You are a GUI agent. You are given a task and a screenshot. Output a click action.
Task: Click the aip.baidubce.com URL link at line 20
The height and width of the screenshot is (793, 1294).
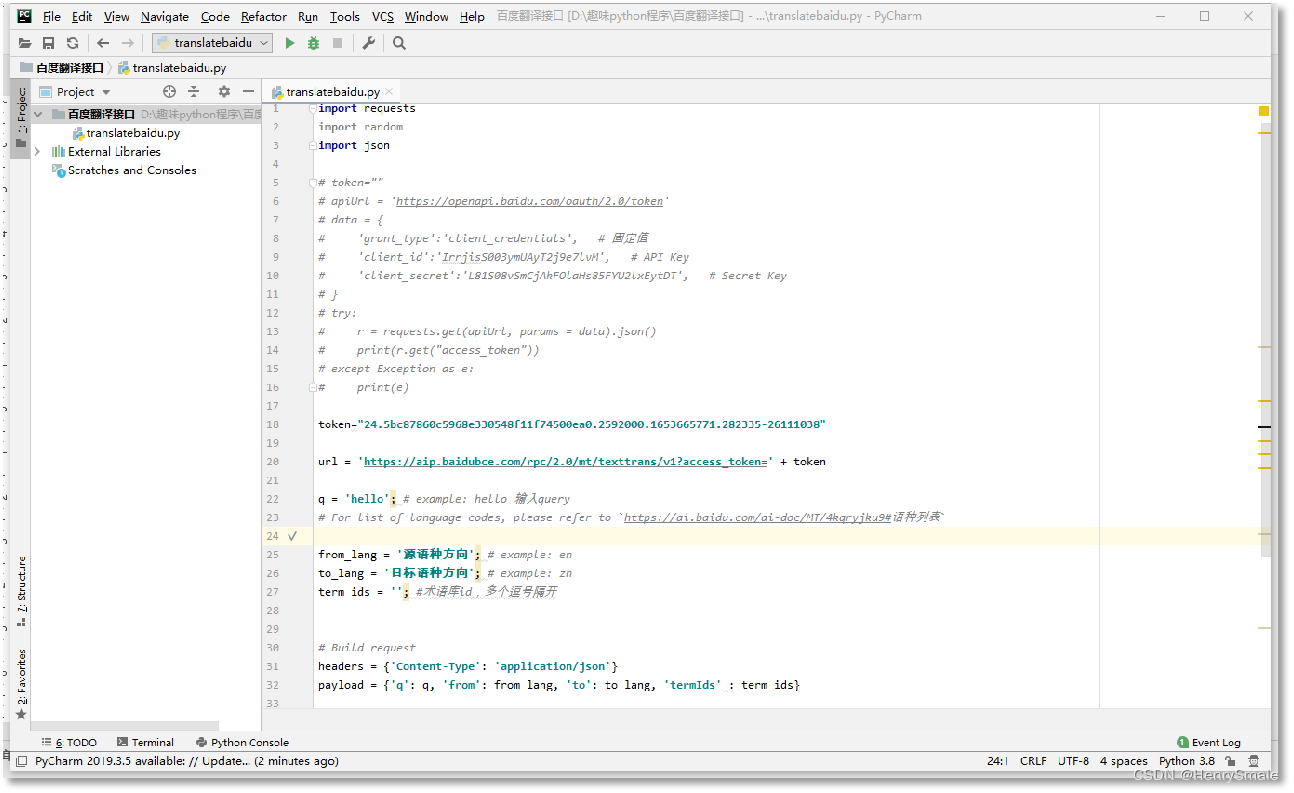pyautogui.click(x=568, y=462)
